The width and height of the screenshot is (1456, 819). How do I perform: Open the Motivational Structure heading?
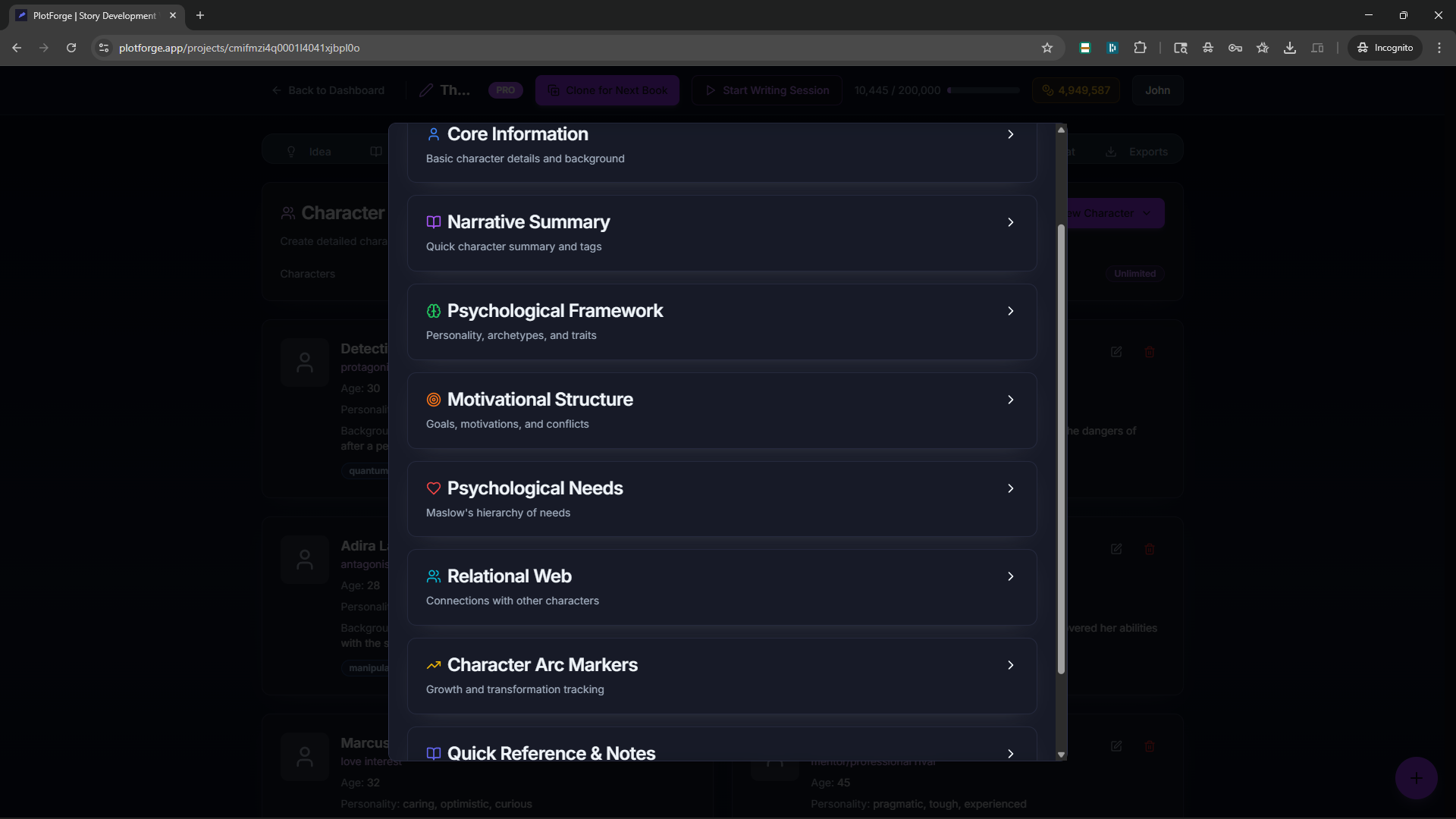point(540,400)
